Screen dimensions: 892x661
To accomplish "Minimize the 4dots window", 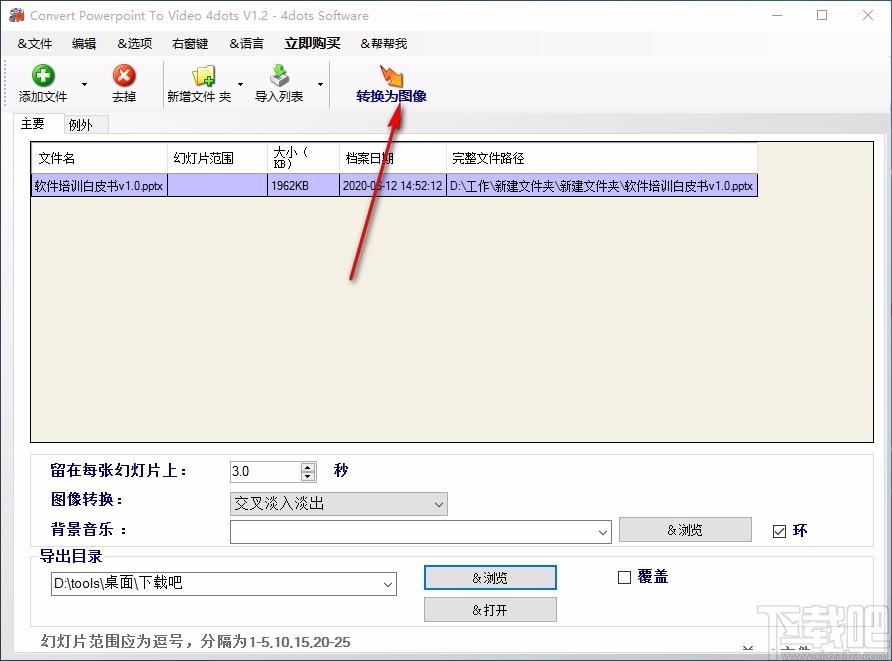I will 777,15.
